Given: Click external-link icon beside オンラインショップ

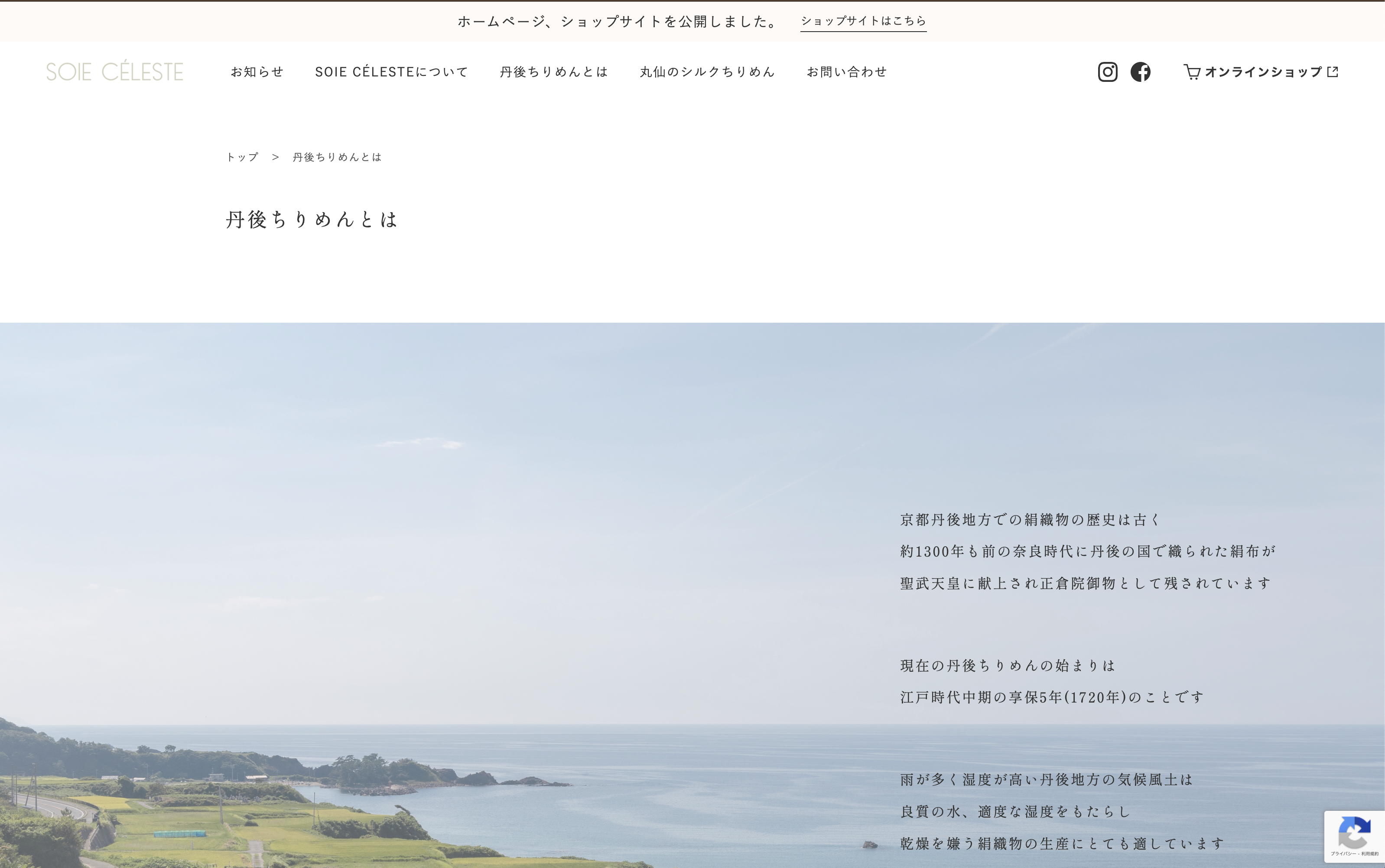Looking at the screenshot, I should coord(1333,72).
